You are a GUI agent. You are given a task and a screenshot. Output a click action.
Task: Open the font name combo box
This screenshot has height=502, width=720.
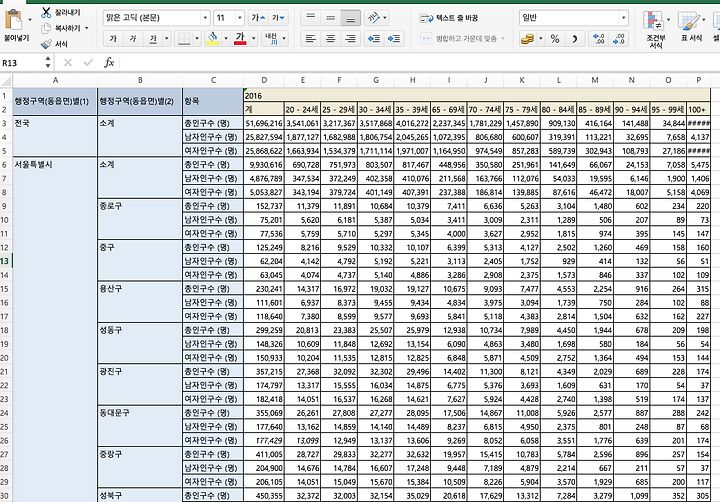pos(157,18)
